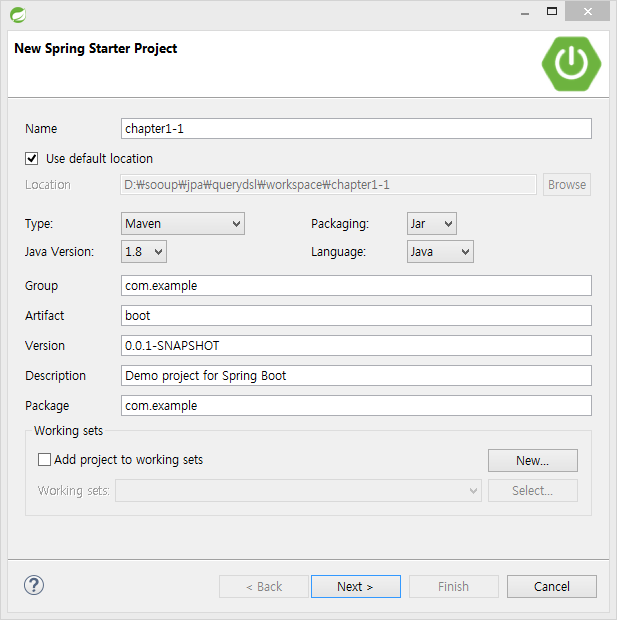
Task: Click the Version field 0.0.1-SNAPSHOT
Action: tap(356, 346)
